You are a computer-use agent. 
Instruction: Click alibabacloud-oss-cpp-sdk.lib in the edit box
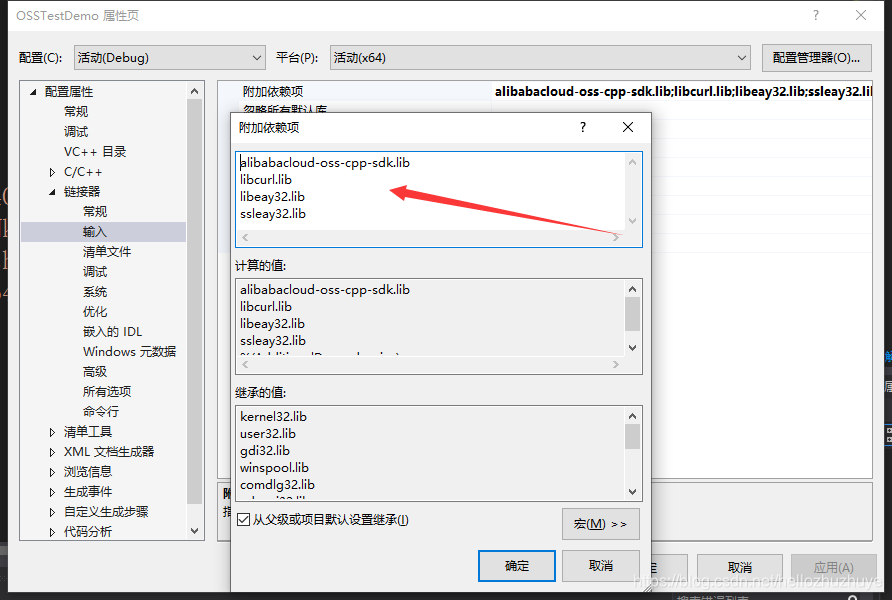325,163
